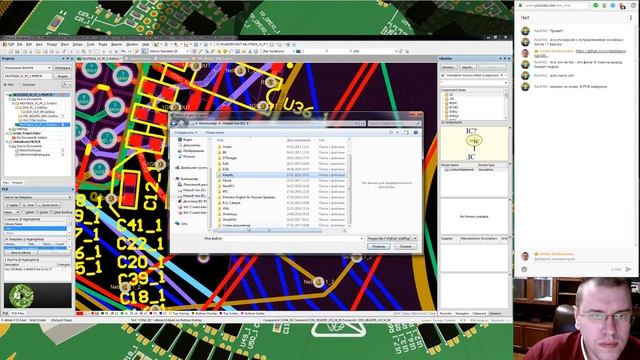This screenshot has height=360, width=640.
Task: Switch to Projects tab below tree
Action: pos(17,182)
